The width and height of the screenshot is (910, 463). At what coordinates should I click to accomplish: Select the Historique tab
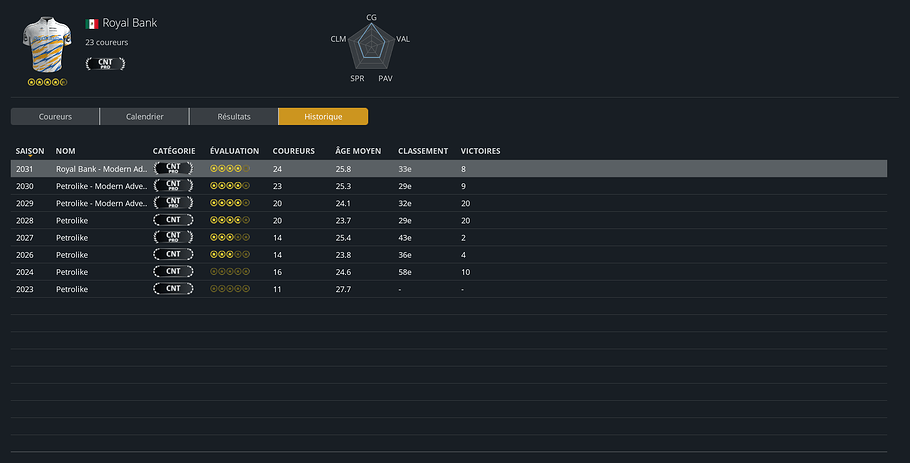pyautogui.click(x=323, y=117)
